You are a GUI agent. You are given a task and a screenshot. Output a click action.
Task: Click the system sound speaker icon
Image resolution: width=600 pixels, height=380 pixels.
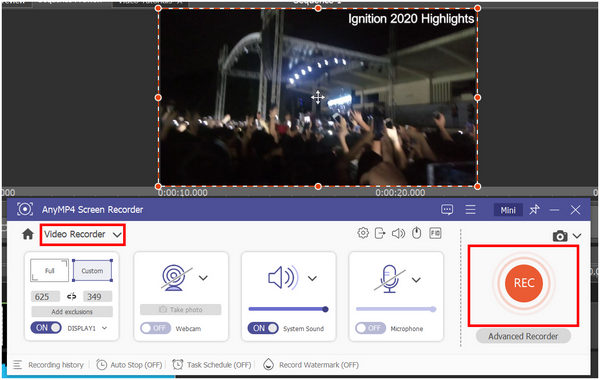pos(283,277)
